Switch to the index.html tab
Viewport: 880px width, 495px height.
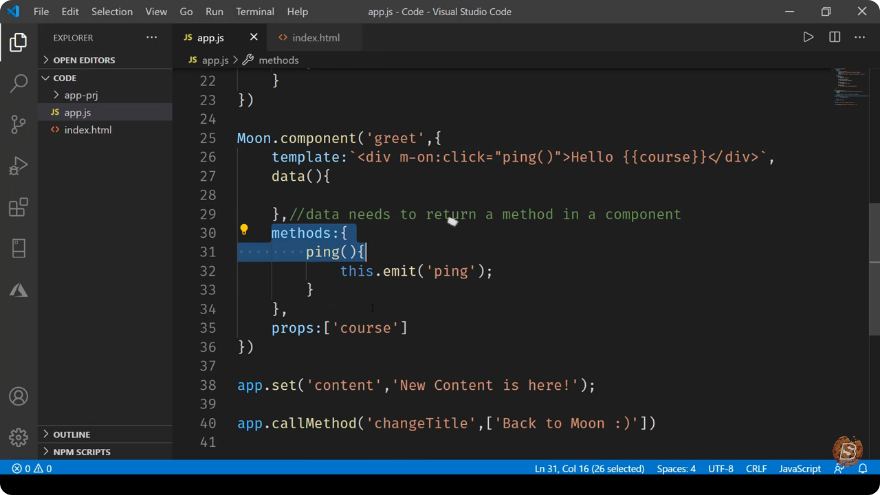click(315, 38)
